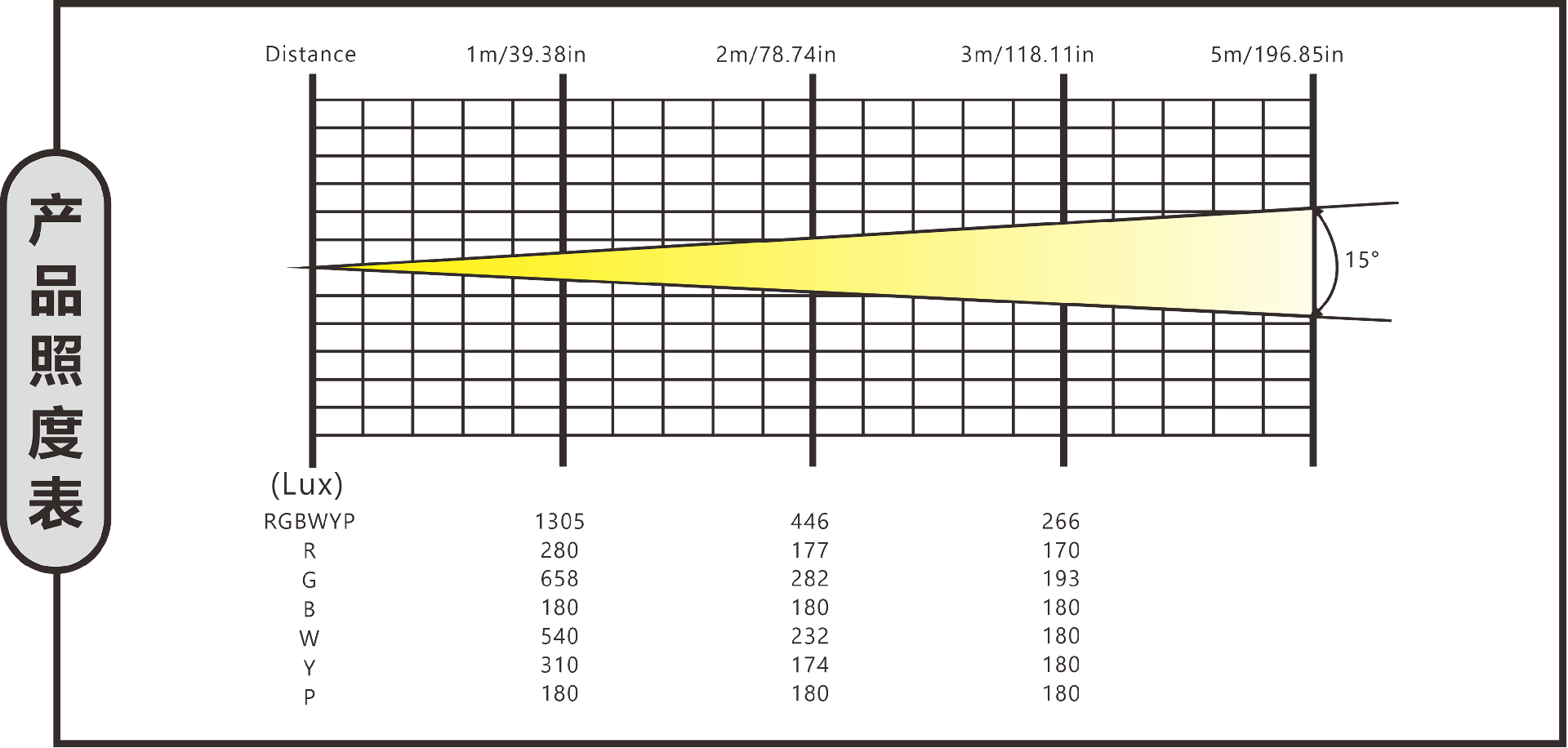Select the 1305 lux value
The width and height of the screenshot is (1568, 748).
tap(559, 522)
